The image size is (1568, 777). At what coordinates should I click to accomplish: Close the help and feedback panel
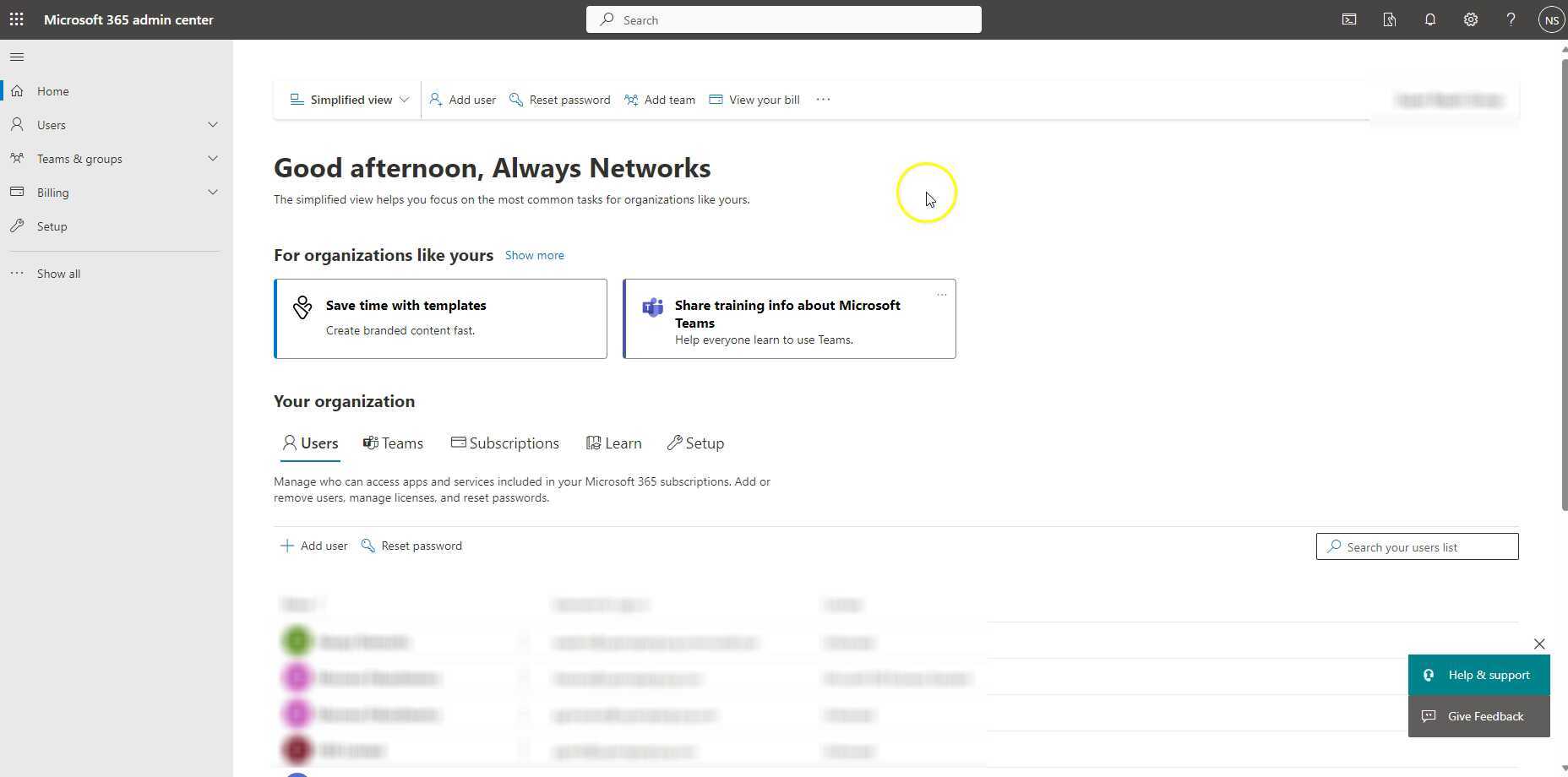point(1539,644)
